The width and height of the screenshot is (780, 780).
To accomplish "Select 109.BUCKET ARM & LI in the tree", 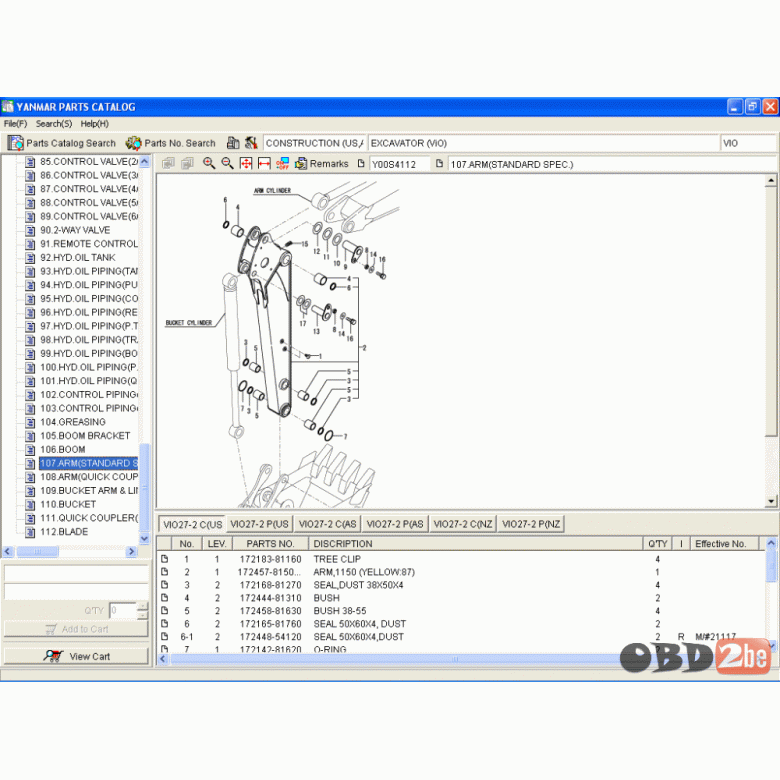I will pyautogui.click(x=89, y=490).
